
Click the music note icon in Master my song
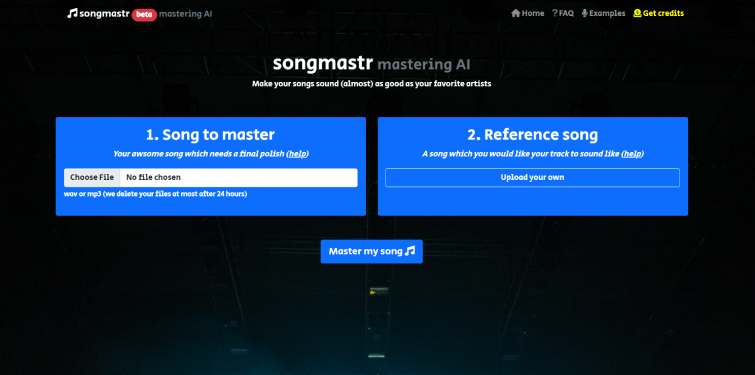410,251
